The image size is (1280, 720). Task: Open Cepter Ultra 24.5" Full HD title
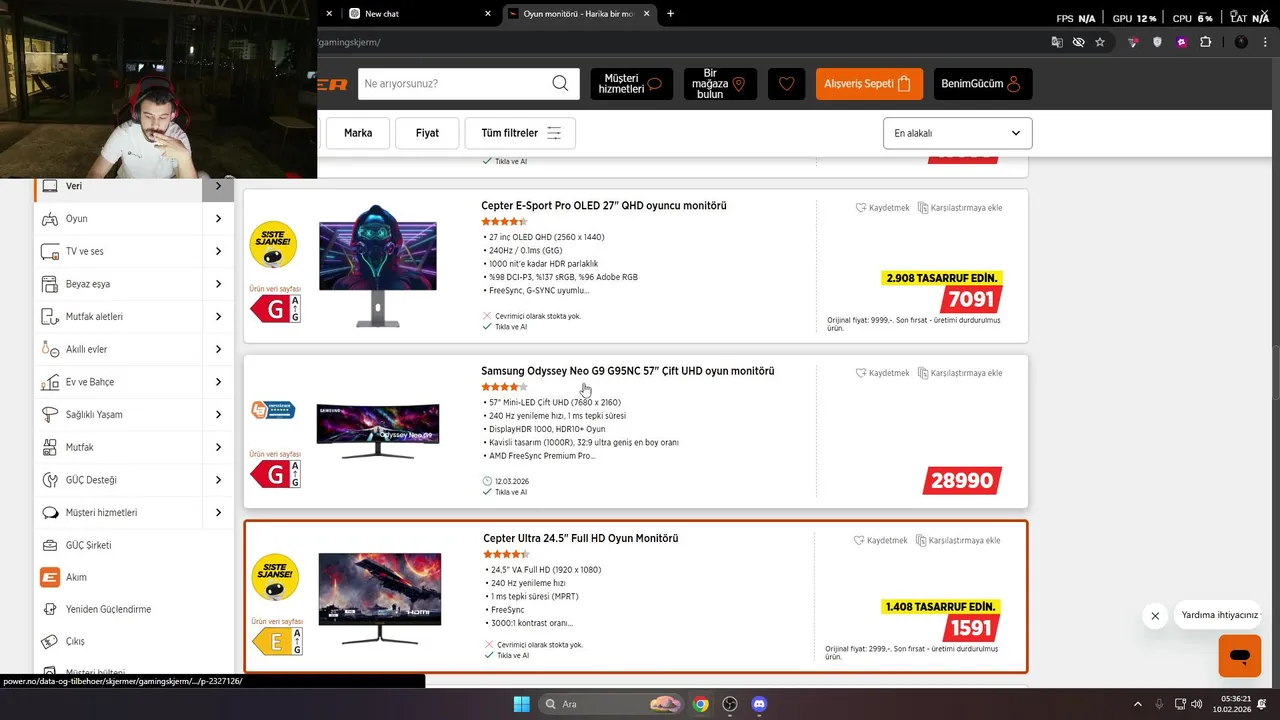[581, 538]
